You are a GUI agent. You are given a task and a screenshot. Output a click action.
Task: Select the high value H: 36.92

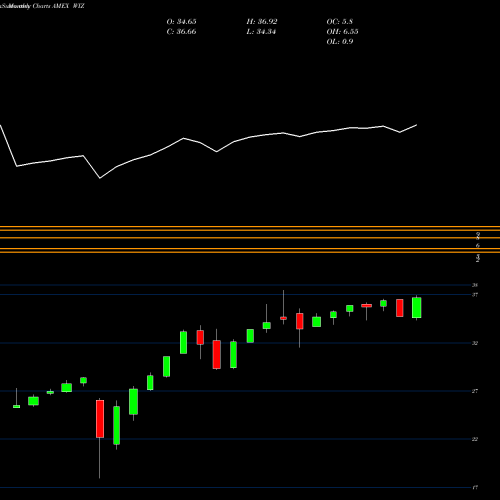coord(262,22)
